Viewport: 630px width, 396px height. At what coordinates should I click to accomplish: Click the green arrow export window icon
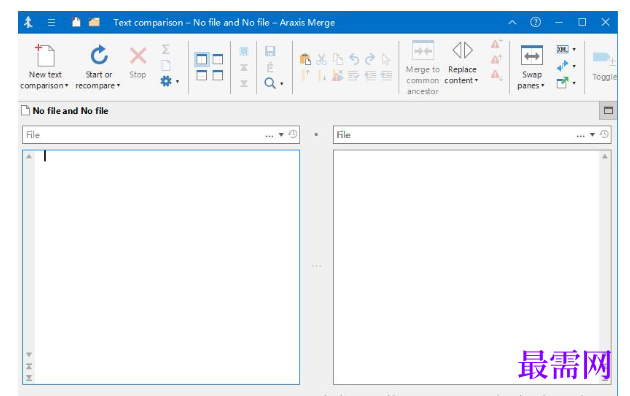tap(562, 83)
